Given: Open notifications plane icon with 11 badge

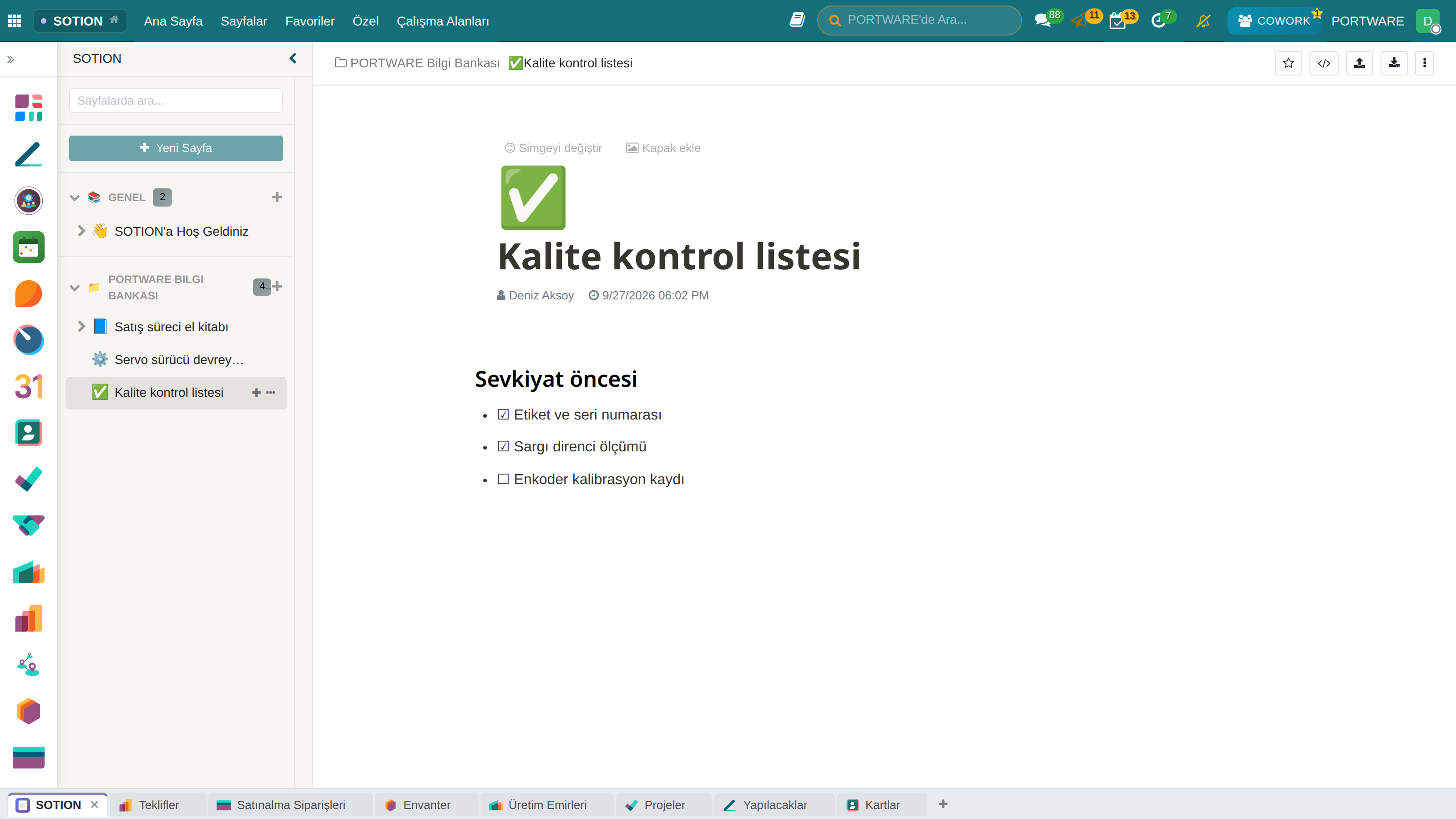Looking at the screenshot, I should click(1080, 21).
